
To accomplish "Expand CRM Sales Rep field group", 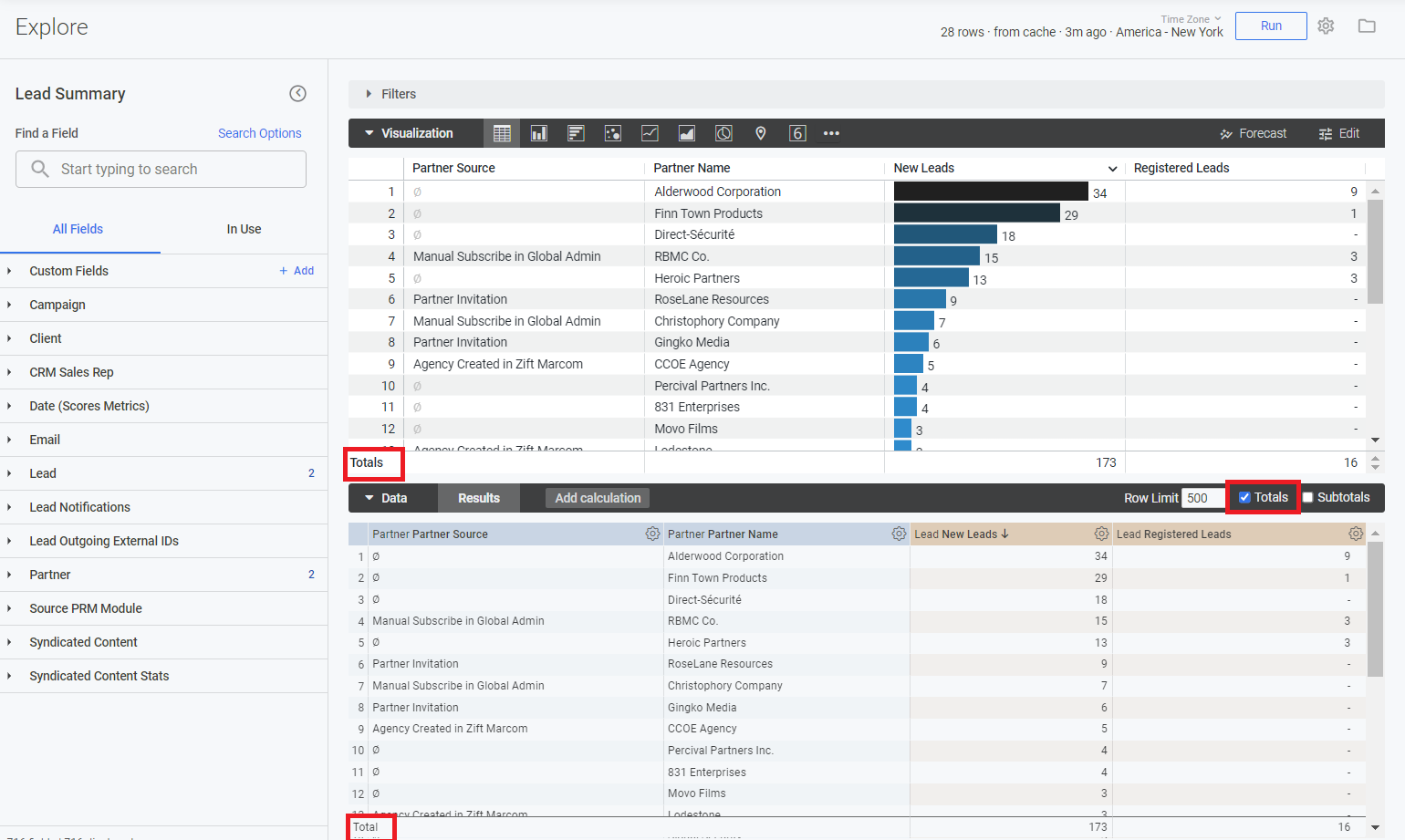I will point(163,372).
